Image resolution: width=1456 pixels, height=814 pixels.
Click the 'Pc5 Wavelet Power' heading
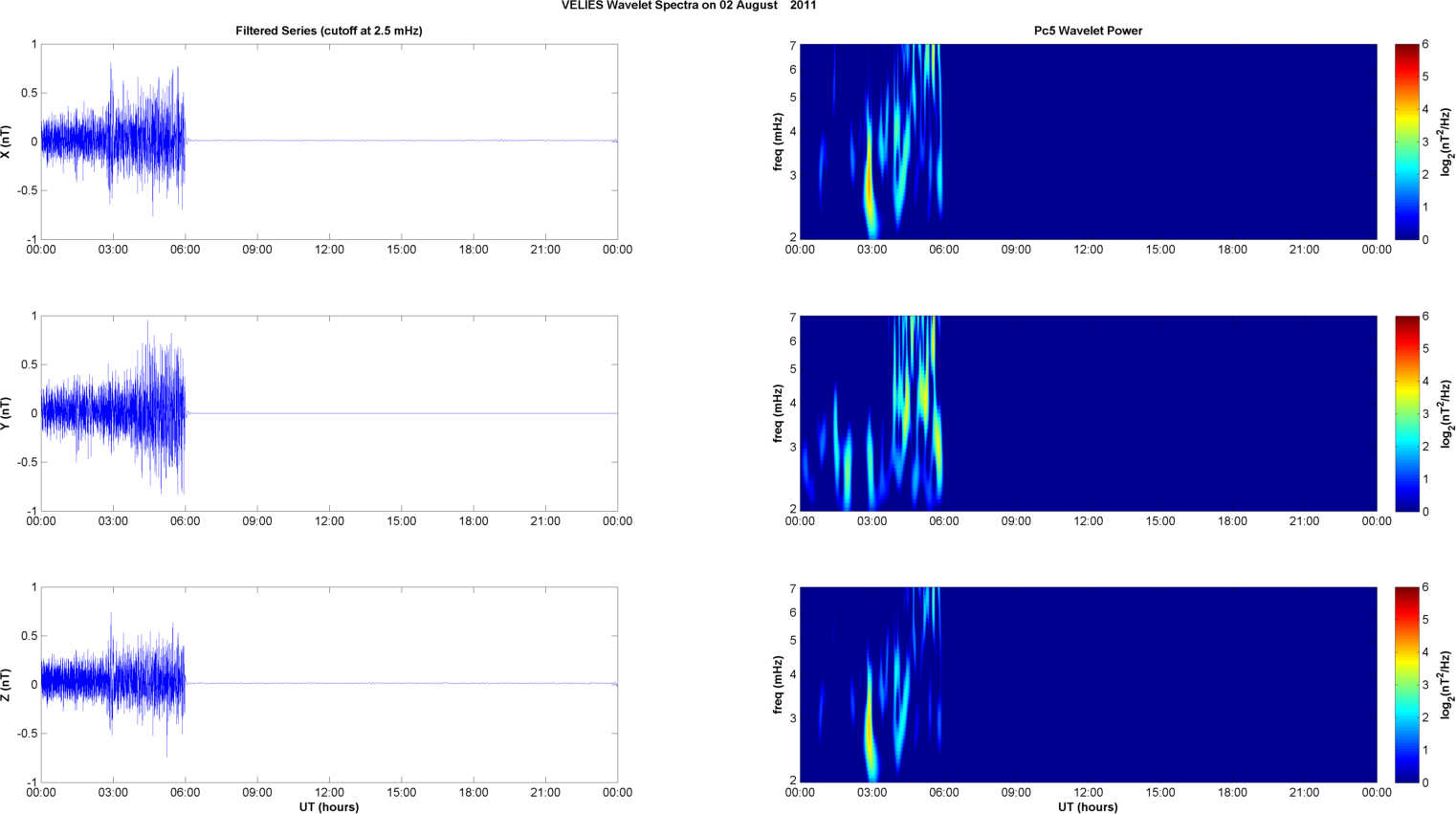1088,31
